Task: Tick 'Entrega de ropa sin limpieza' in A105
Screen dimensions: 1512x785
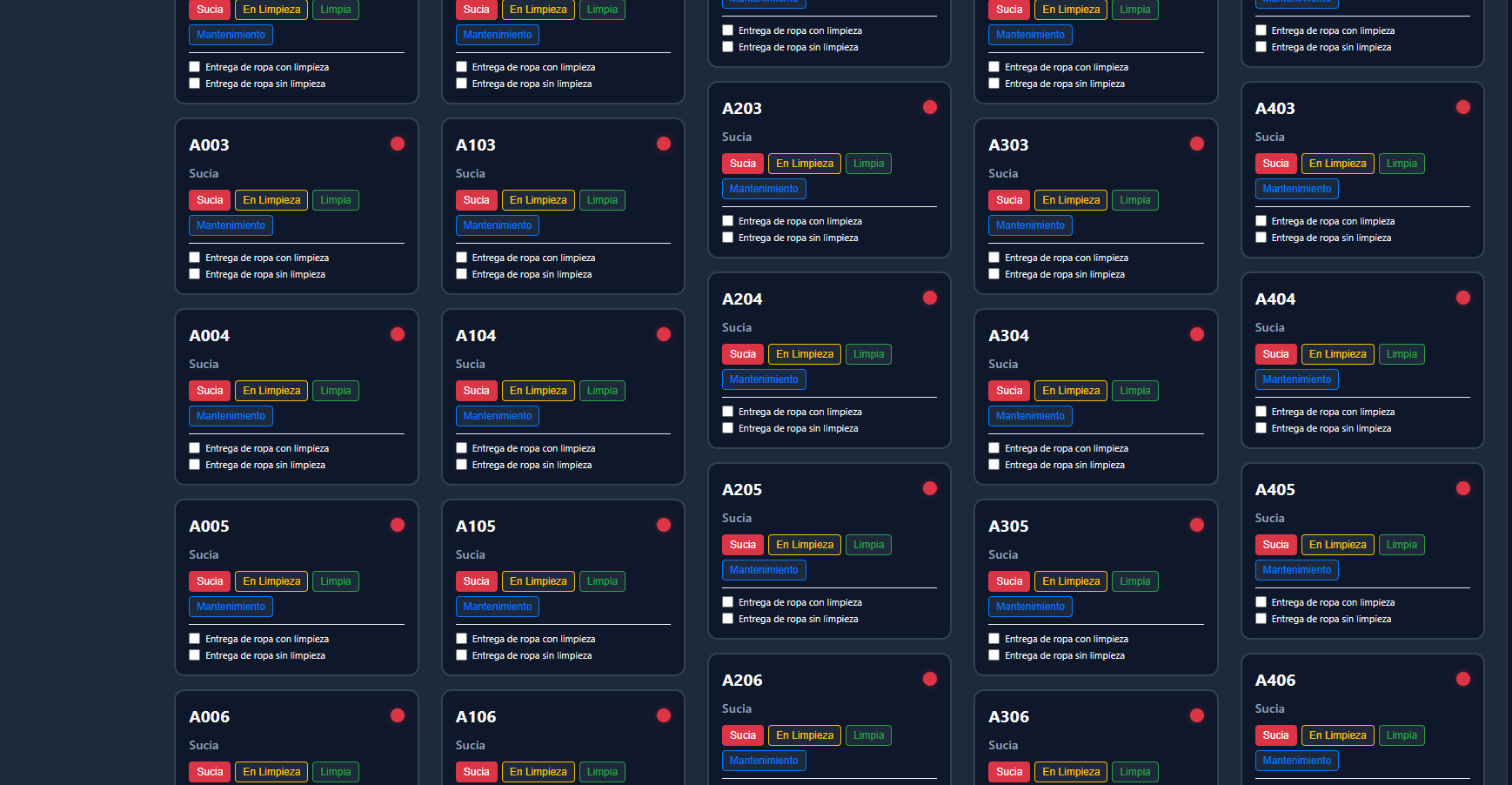Action: tap(462, 655)
